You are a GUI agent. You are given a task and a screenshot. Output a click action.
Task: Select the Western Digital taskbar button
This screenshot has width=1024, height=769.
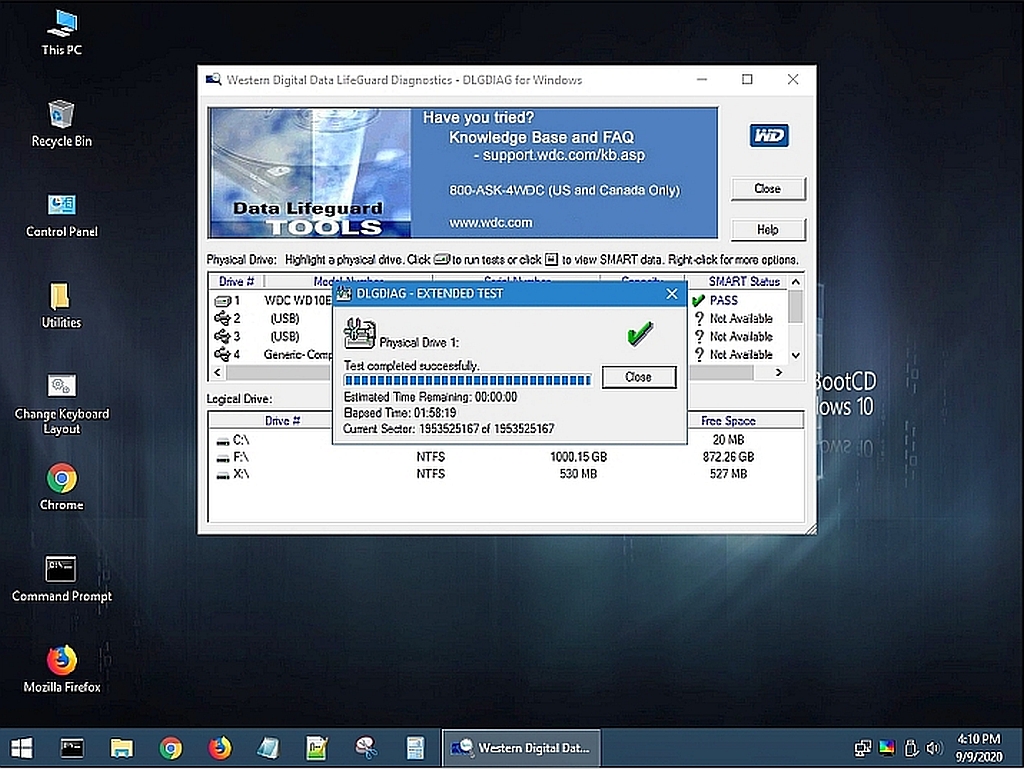point(520,748)
